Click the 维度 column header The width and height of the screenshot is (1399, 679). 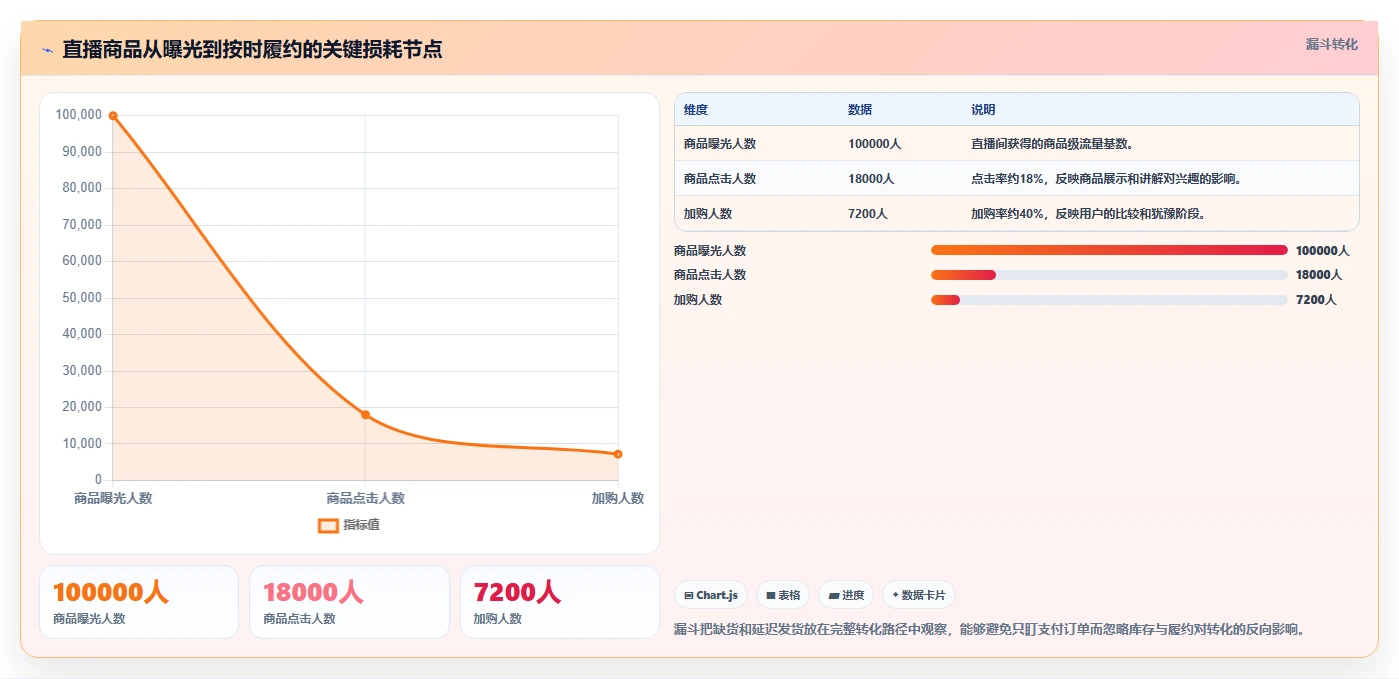tap(696, 110)
